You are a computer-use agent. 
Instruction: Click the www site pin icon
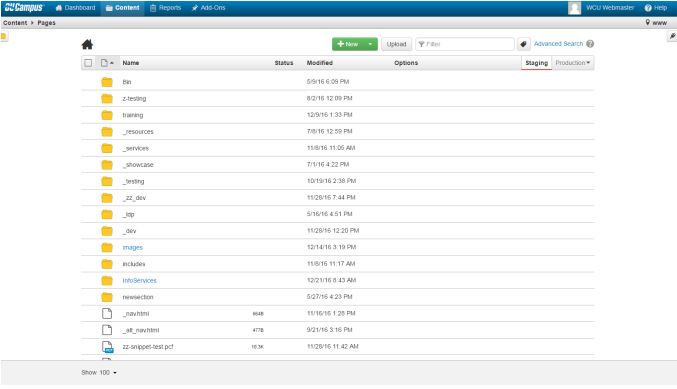pos(647,22)
